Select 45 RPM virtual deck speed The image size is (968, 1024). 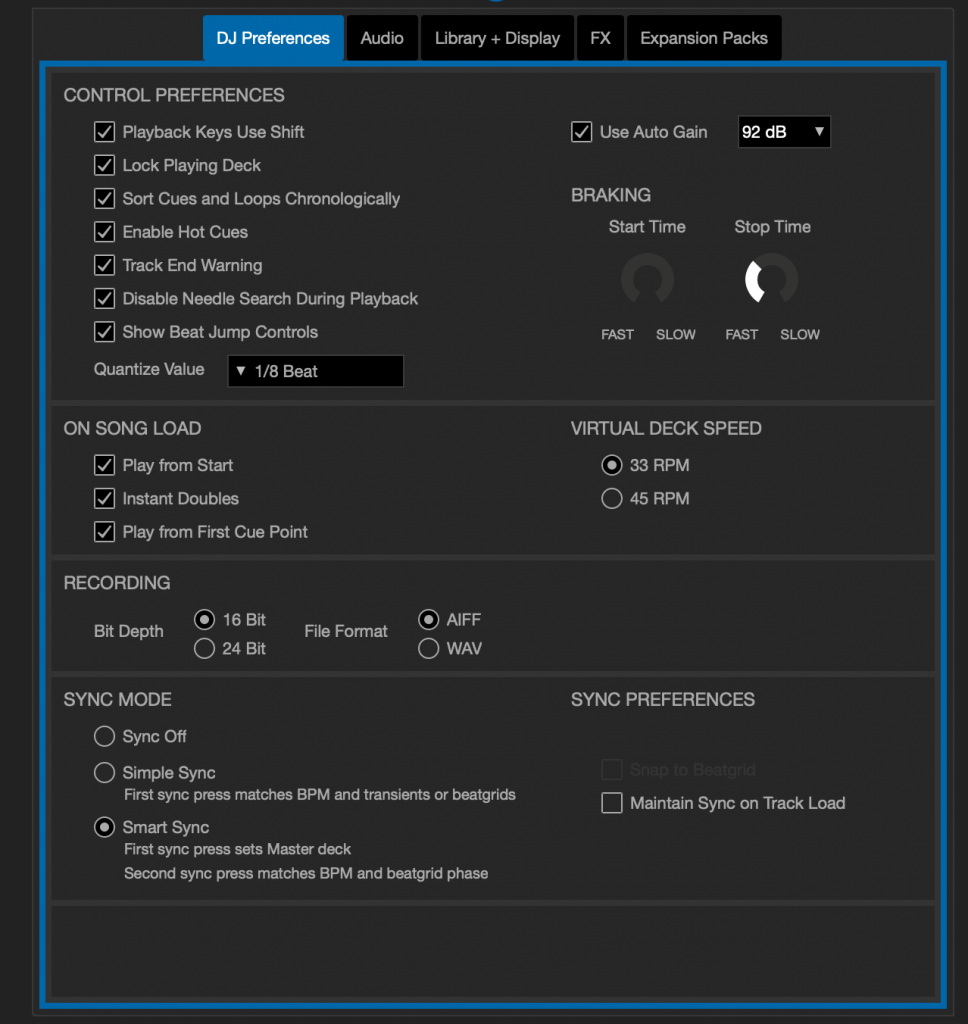pos(611,498)
